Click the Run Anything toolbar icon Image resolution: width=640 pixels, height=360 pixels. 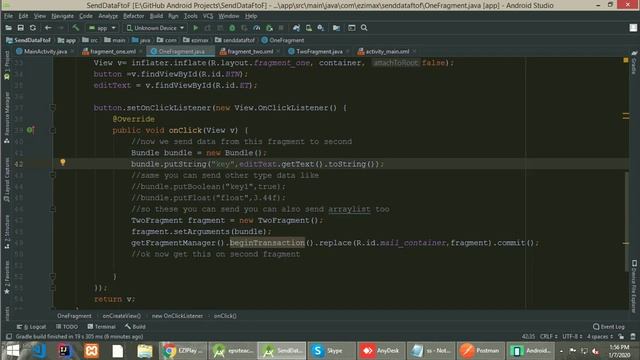click(x=351, y=28)
